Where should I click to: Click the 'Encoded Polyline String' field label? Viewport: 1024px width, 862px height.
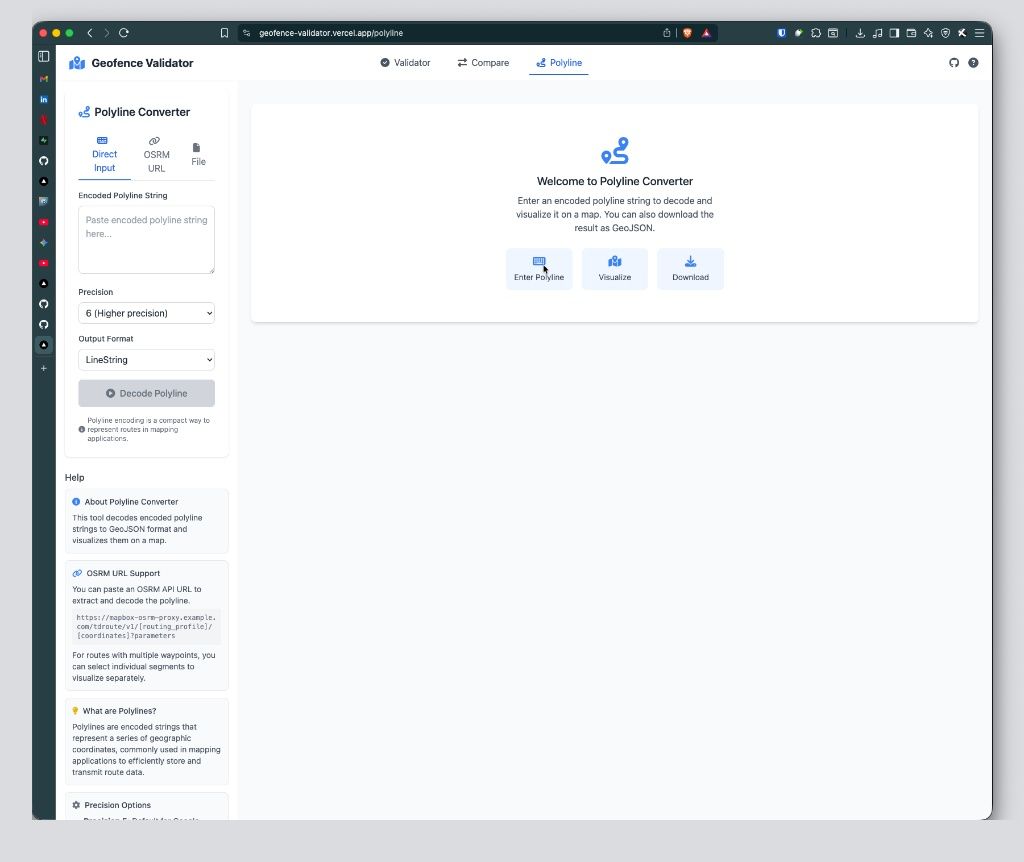pyautogui.click(x=123, y=195)
